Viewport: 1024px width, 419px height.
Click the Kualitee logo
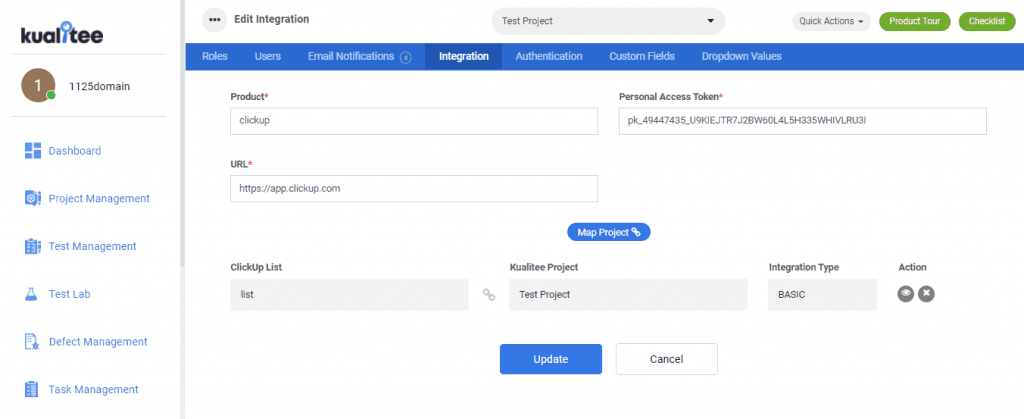[x=61, y=34]
